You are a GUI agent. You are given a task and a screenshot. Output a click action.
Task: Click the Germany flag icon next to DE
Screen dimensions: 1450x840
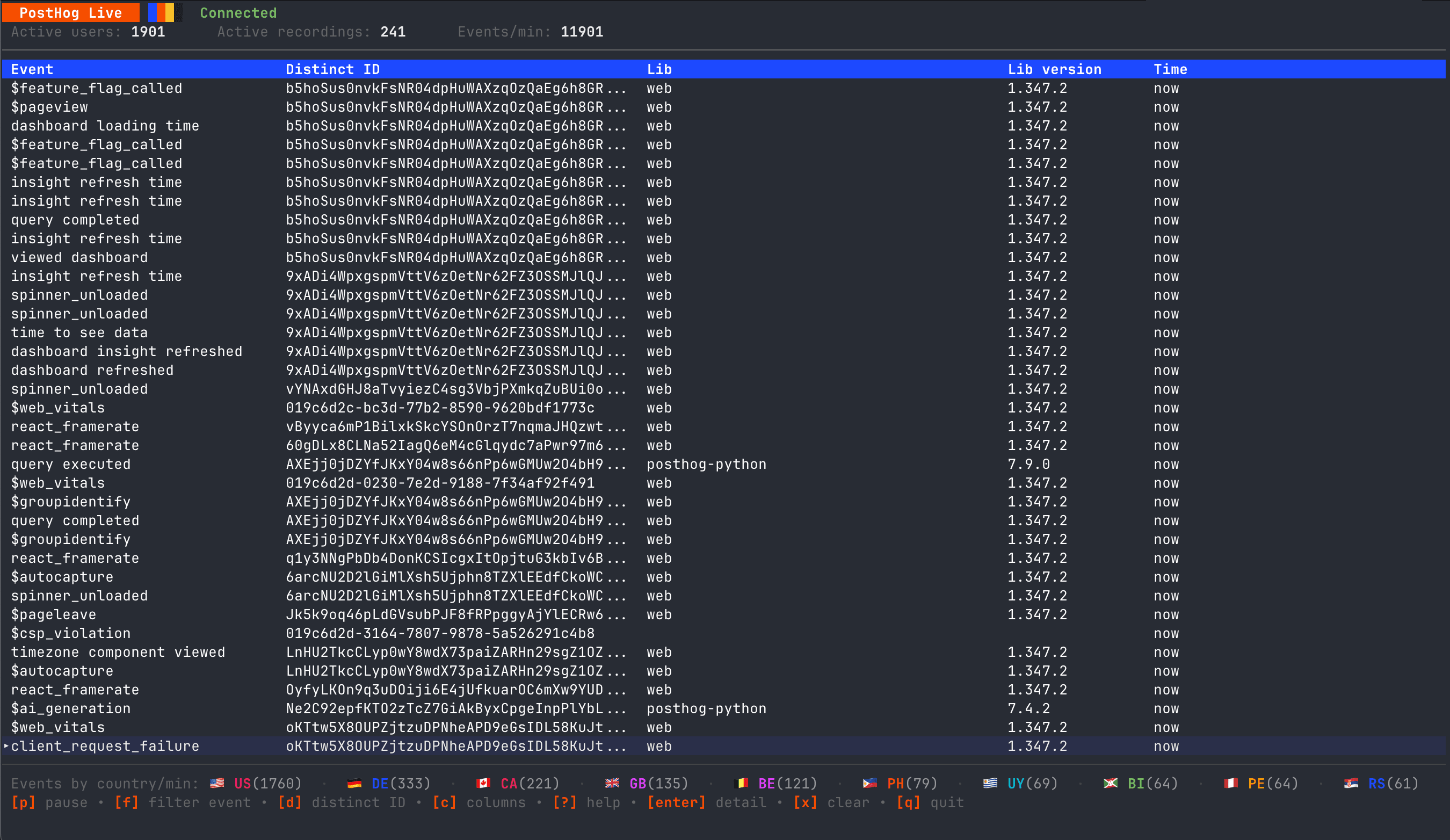(355, 783)
